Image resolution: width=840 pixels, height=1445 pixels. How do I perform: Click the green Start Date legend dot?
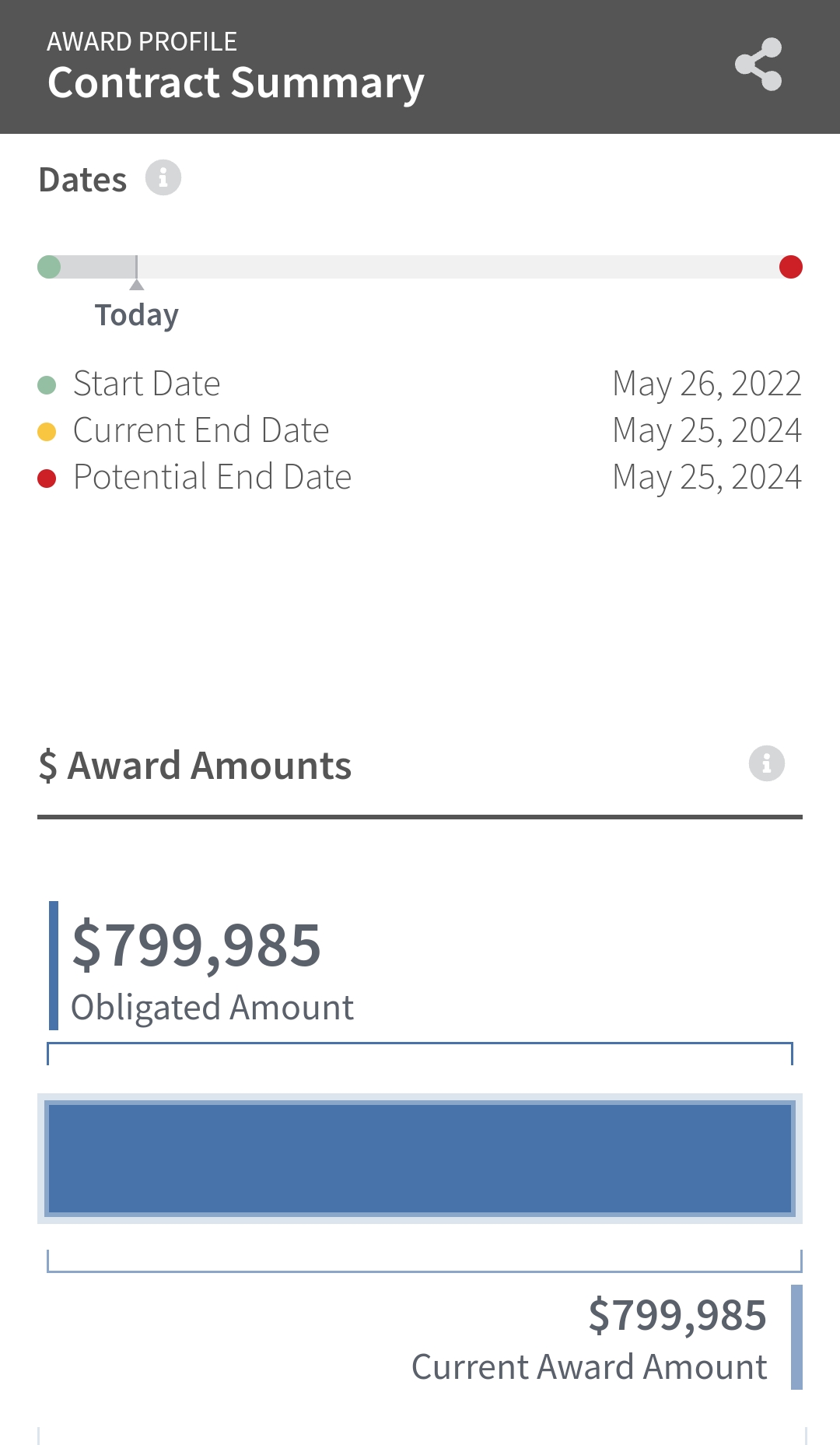pyautogui.click(x=47, y=385)
